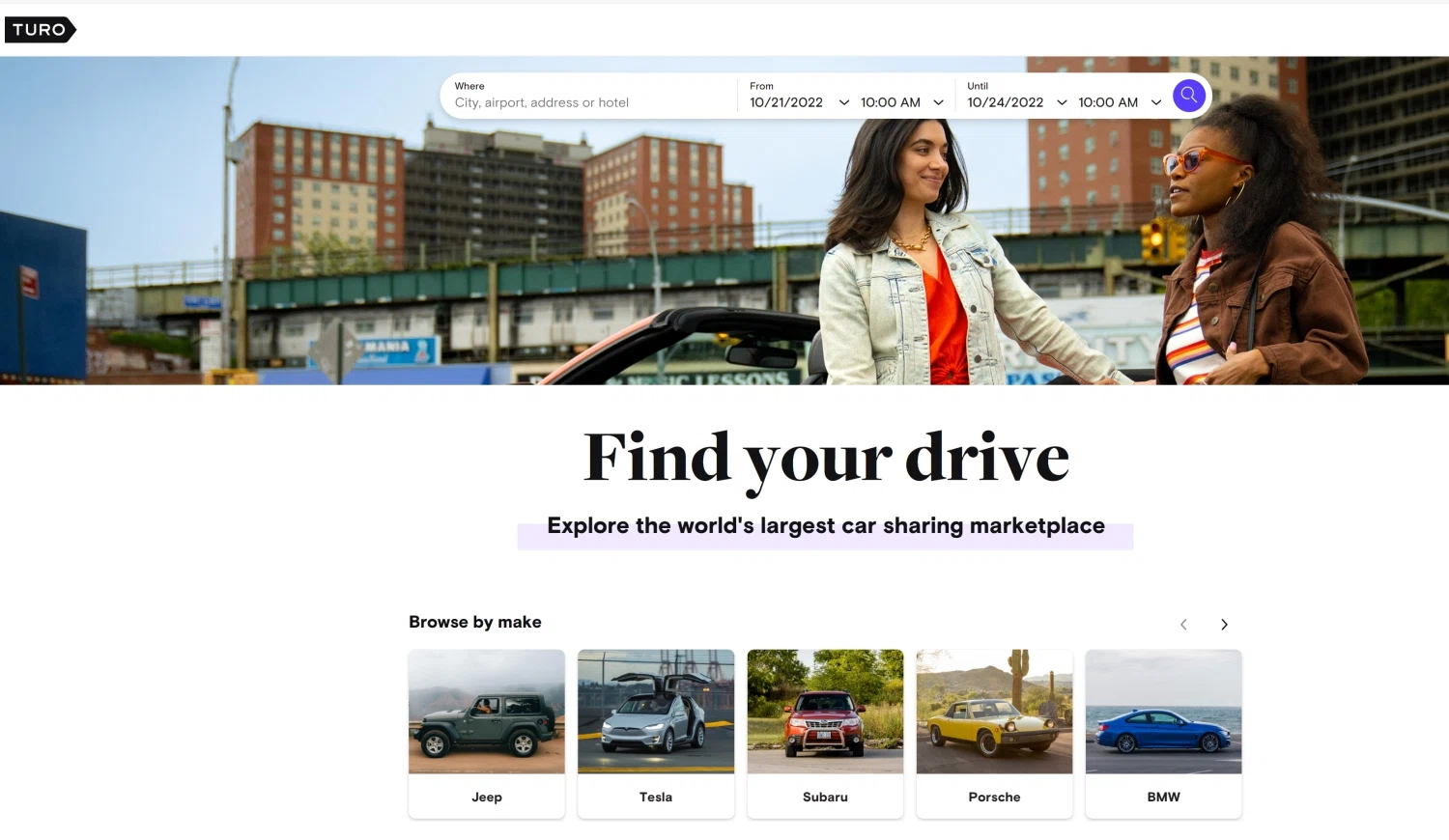This screenshot has height=840, width=1449.
Task: Open the Porsche make card photo
Action: (994, 712)
